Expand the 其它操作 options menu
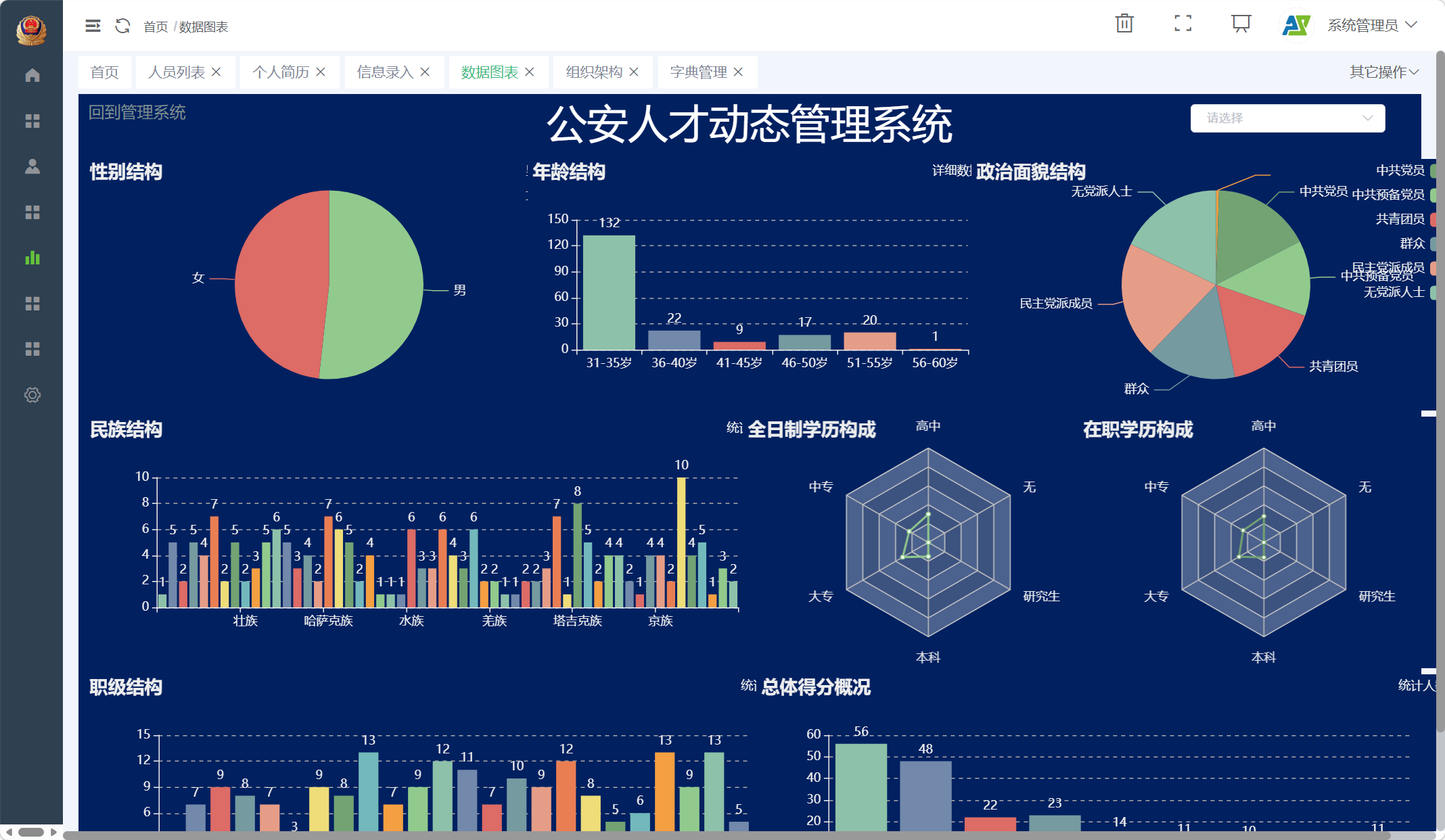Image resolution: width=1445 pixels, height=840 pixels. tap(1382, 70)
